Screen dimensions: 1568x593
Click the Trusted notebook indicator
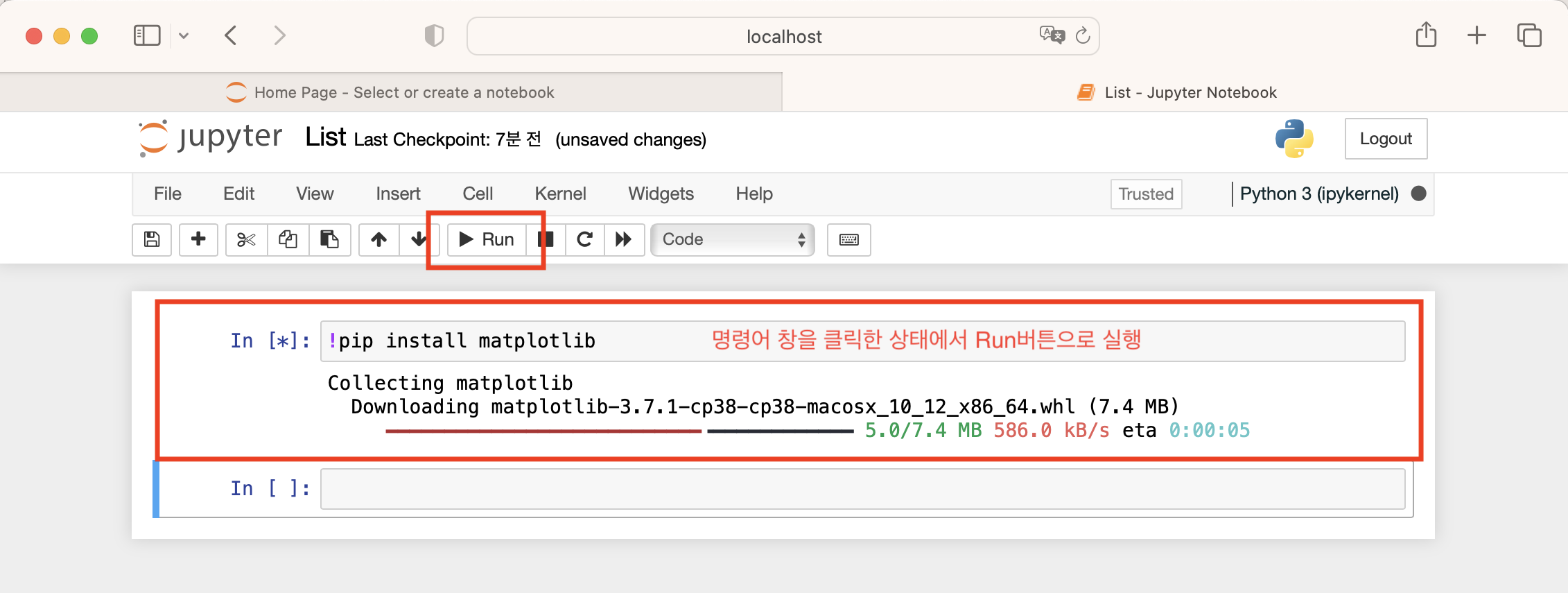[x=1146, y=194]
